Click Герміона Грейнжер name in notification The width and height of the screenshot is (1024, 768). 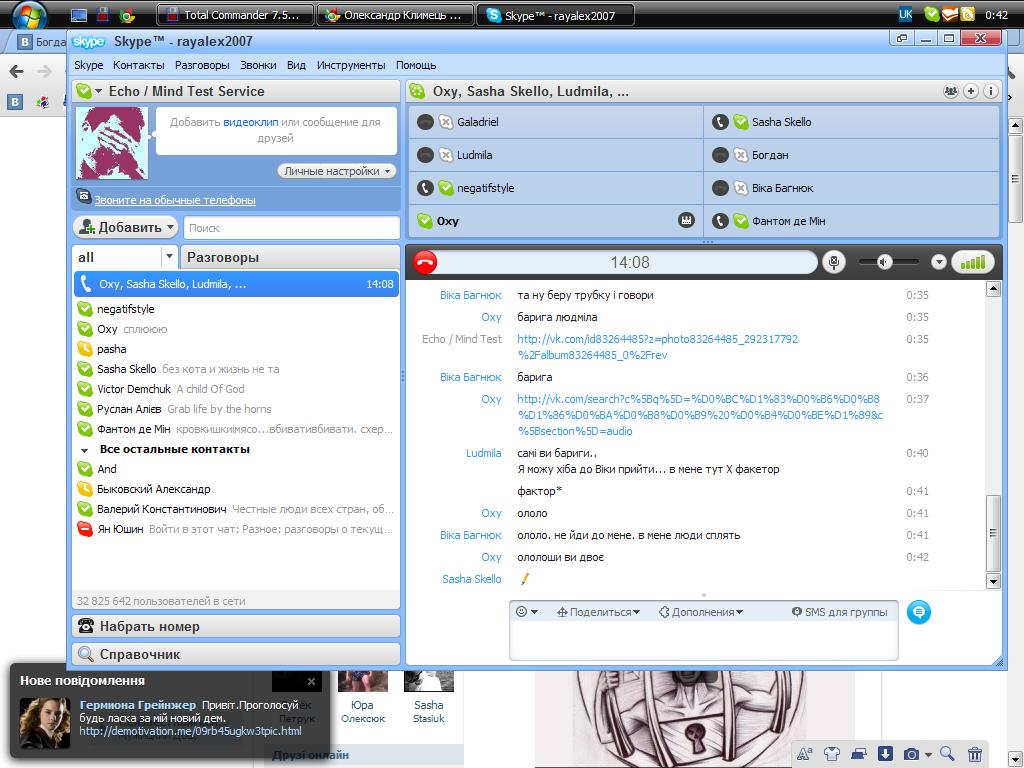coord(137,705)
